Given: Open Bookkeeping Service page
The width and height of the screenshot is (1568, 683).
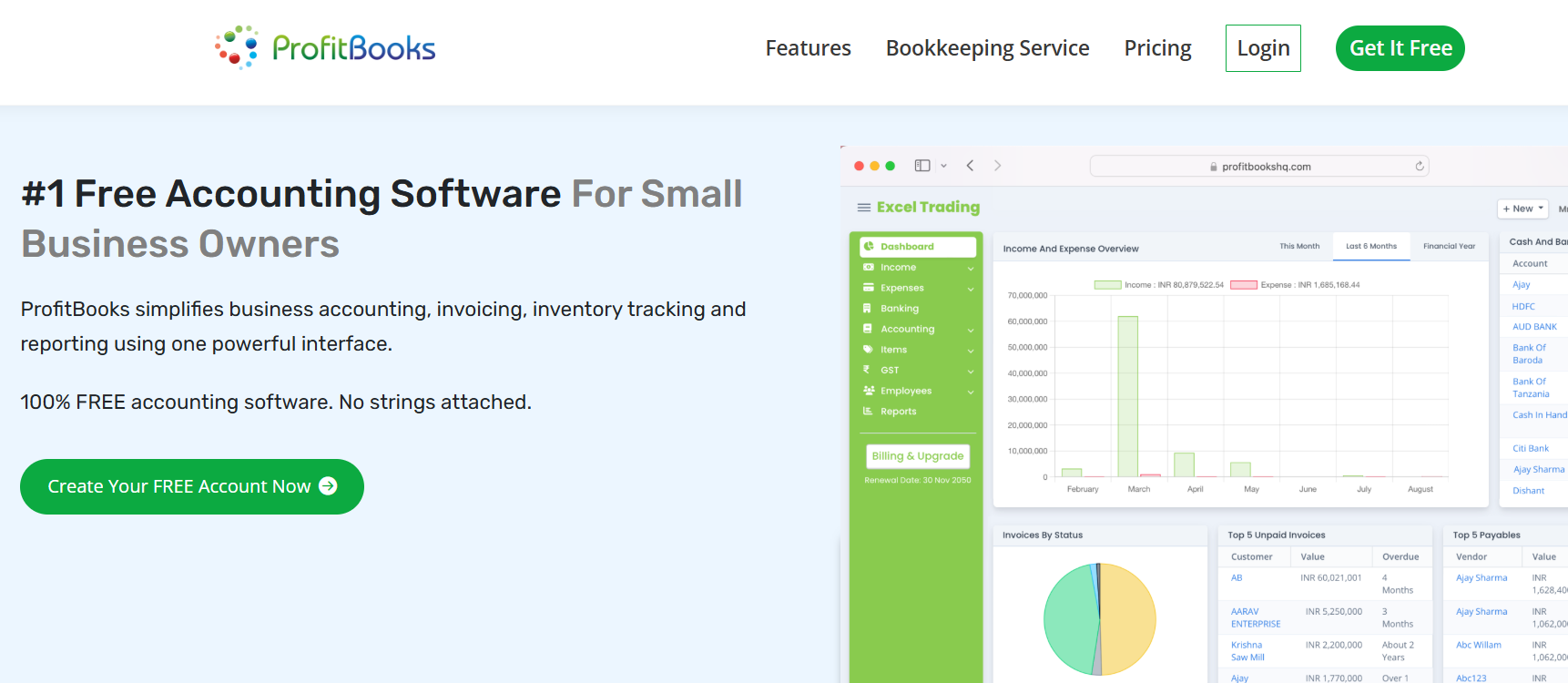Looking at the screenshot, I should pos(987,48).
